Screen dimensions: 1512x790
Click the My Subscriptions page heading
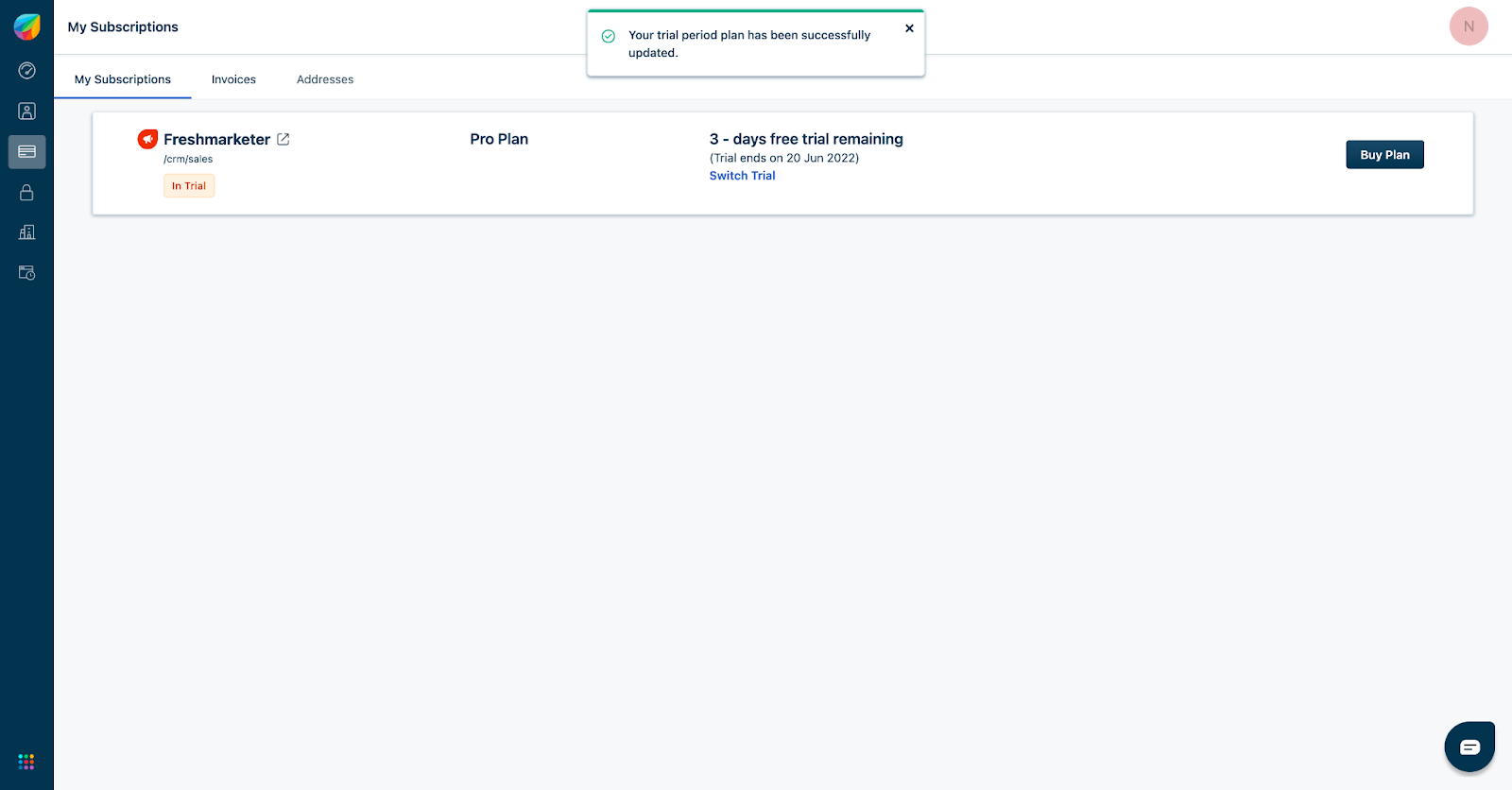point(123,26)
